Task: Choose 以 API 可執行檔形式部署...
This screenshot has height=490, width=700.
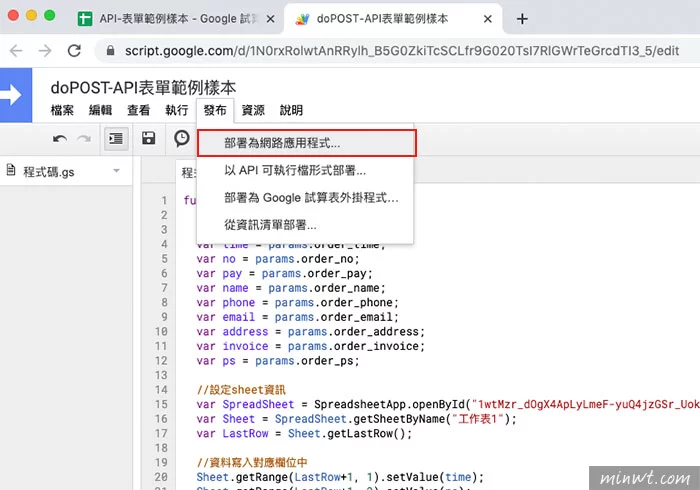Action: click(305, 170)
